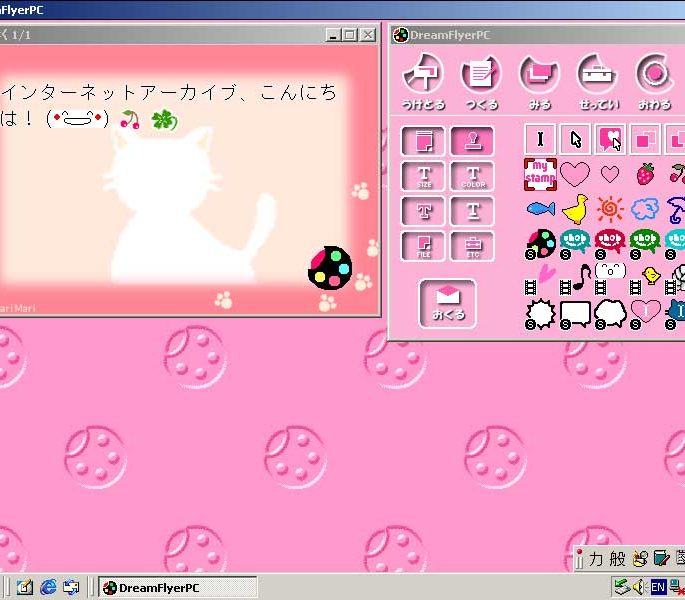The height and width of the screenshot is (600, 685).
Task: Click the 'my stamp' icon
Action: click(540, 174)
